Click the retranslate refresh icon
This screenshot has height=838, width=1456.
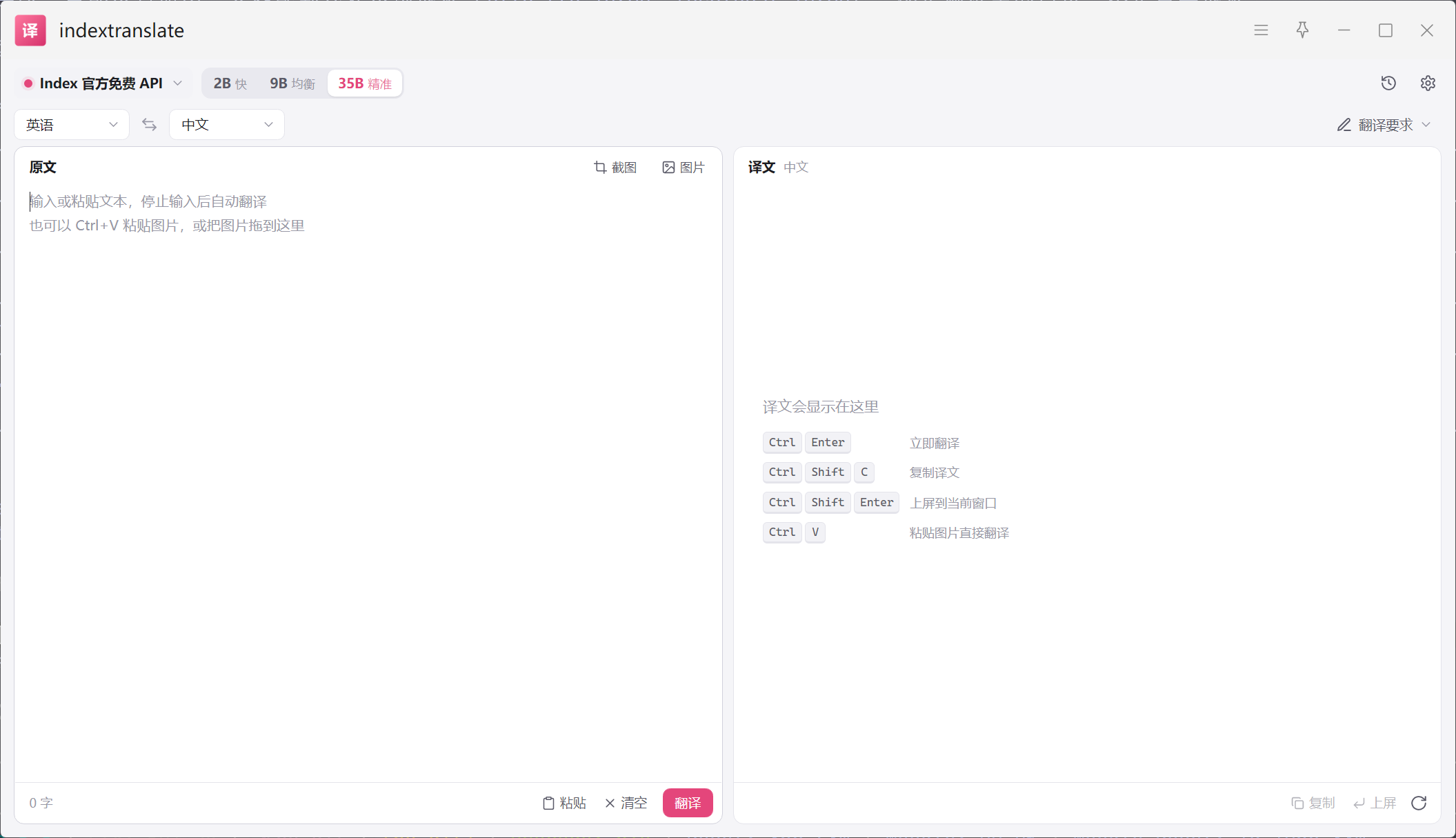tap(1419, 803)
